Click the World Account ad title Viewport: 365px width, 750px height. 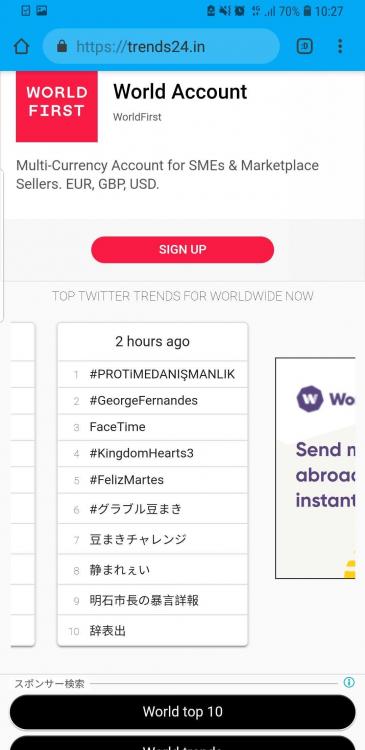(x=180, y=91)
